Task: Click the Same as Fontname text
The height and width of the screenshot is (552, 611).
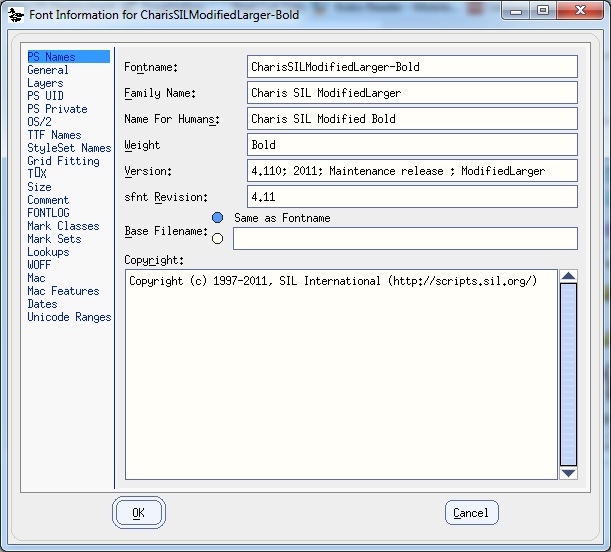Action: pyautogui.click(x=282, y=218)
